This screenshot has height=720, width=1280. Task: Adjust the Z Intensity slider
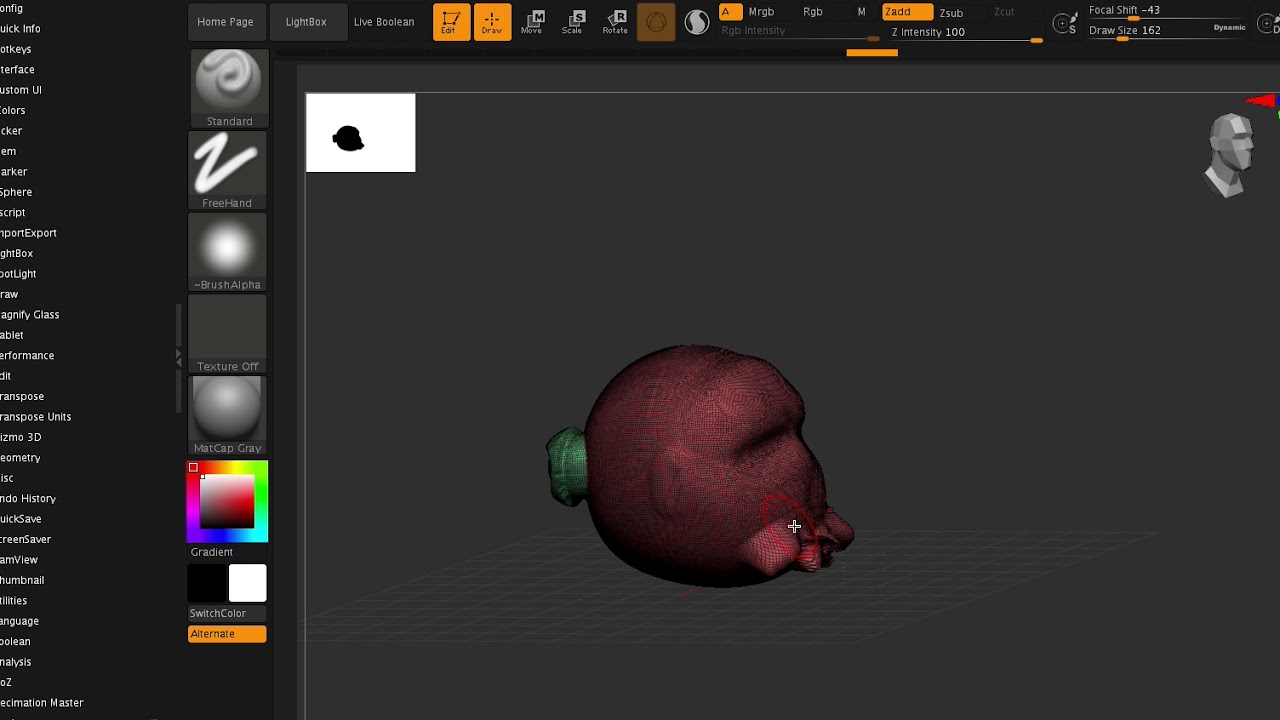pos(964,33)
